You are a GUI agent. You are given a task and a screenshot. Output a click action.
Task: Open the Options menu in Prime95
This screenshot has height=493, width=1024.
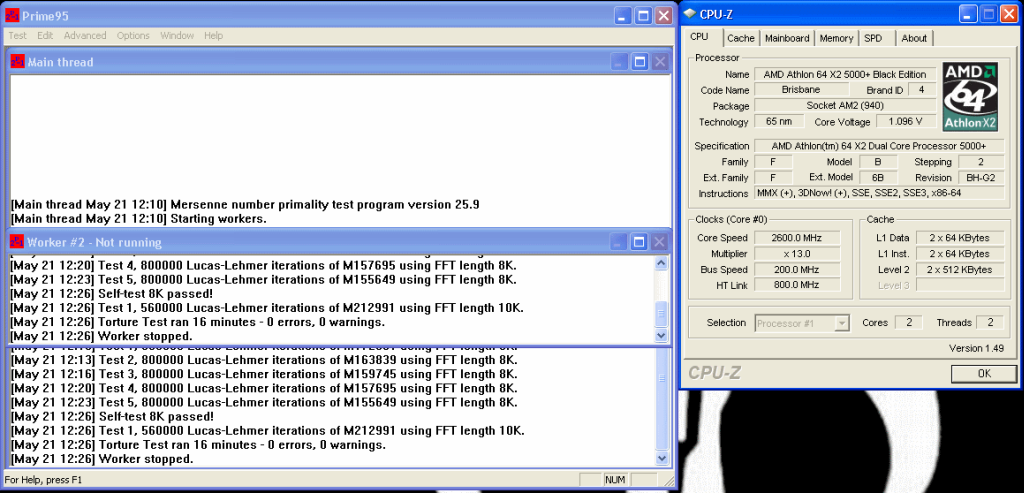[x=133, y=36]
